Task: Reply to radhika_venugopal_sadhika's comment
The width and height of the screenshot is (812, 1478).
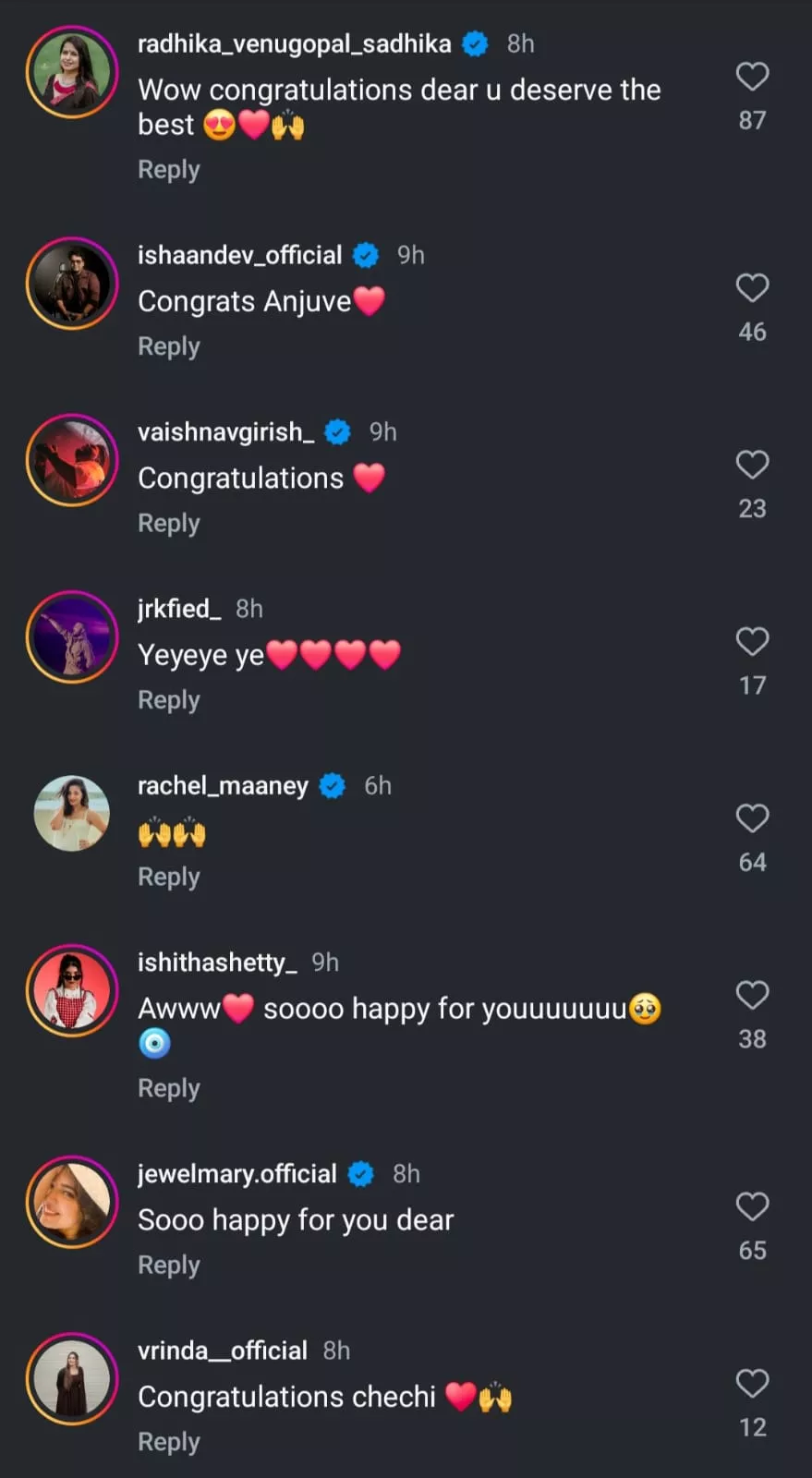Action: [168, 170]
